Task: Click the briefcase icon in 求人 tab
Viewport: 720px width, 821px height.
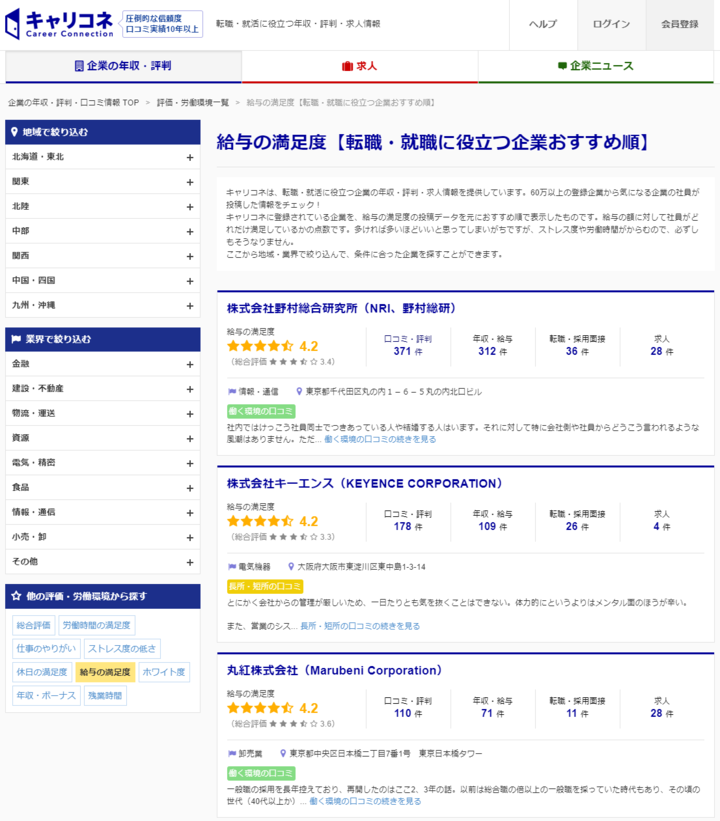Action: pos(347,66)
